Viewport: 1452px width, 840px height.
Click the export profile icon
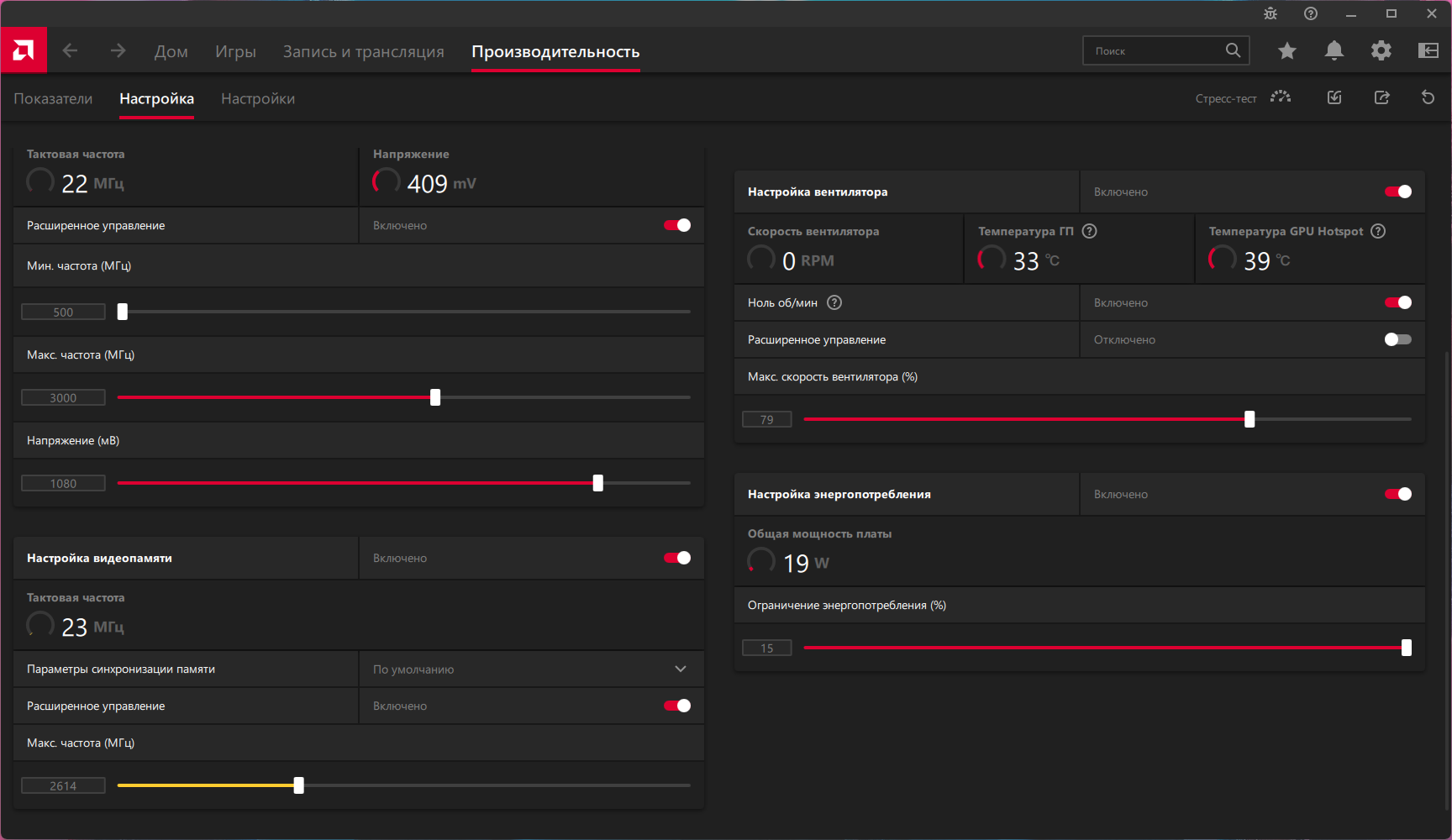click(x=1381, y=97)
